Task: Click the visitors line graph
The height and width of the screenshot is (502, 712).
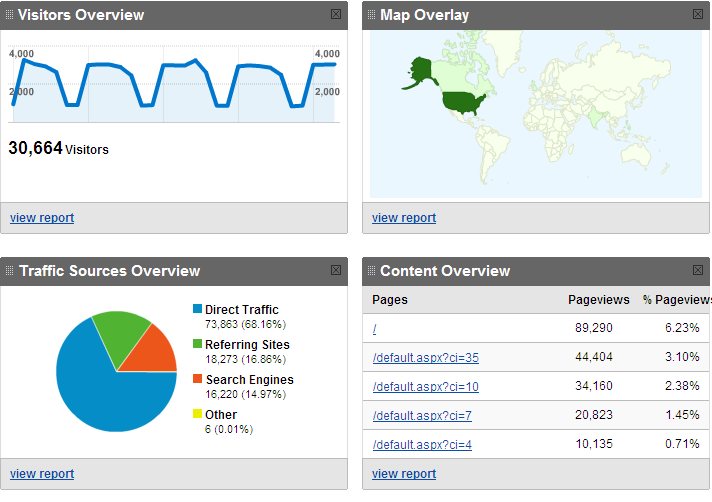Action: click(x=174, y=84)
